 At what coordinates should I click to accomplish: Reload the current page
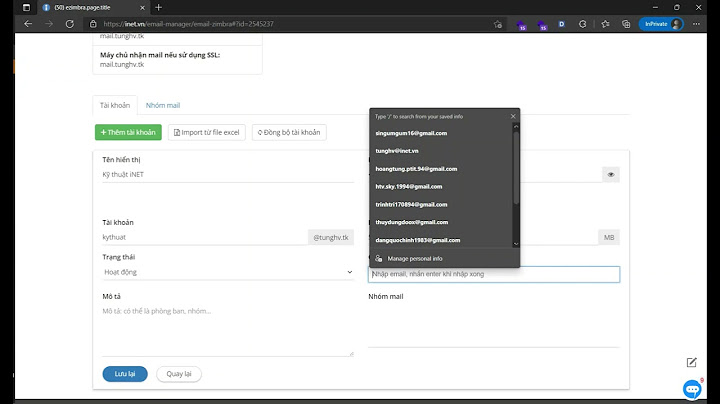click(70, 24)
